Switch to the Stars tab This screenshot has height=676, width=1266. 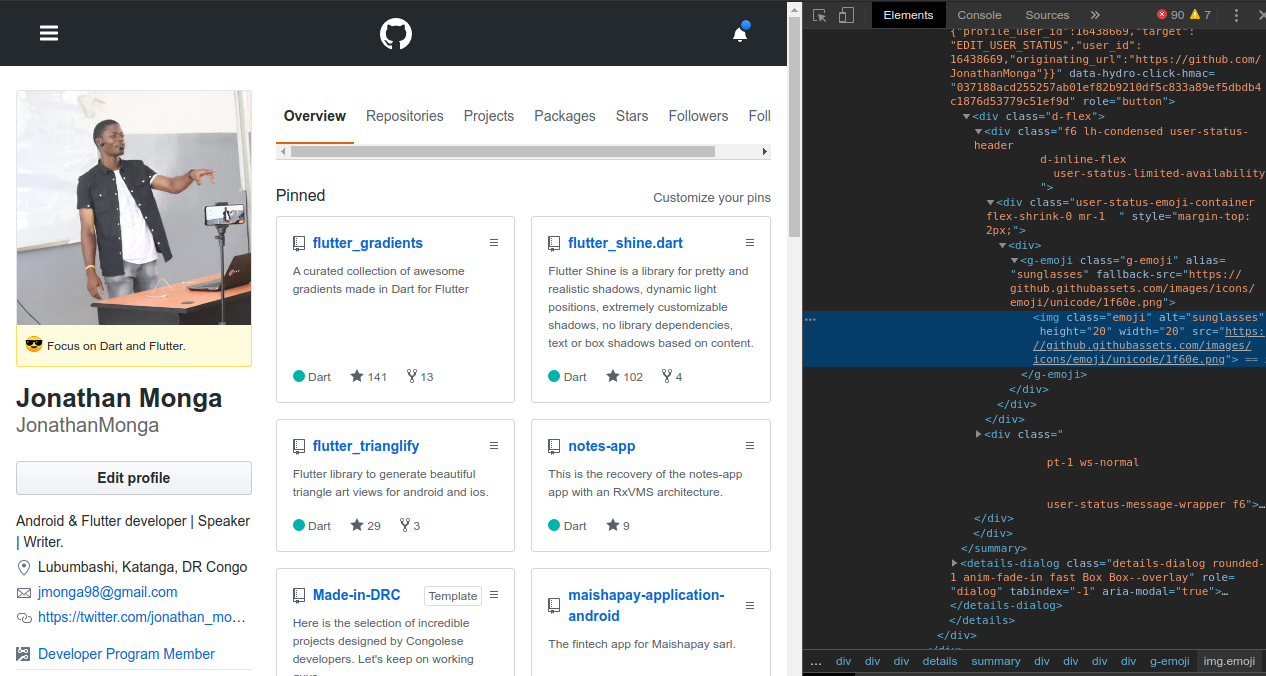632,116
